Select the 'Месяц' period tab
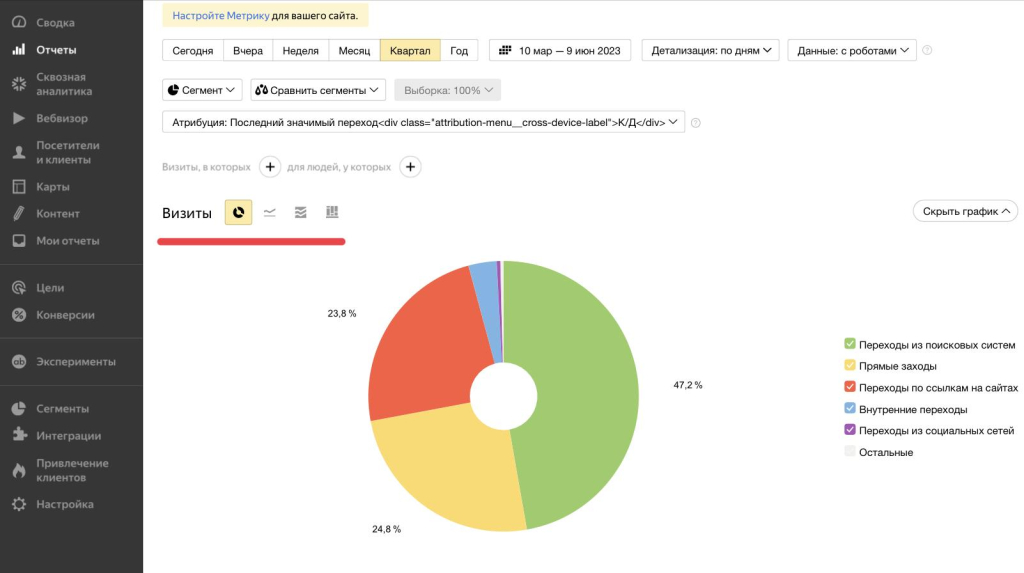 [354, 50]
